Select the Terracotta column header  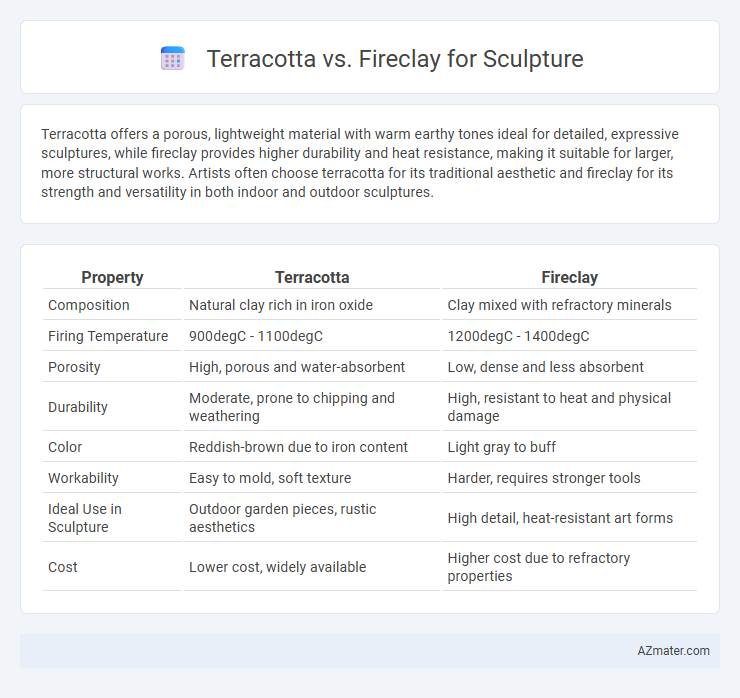point(312,277)
